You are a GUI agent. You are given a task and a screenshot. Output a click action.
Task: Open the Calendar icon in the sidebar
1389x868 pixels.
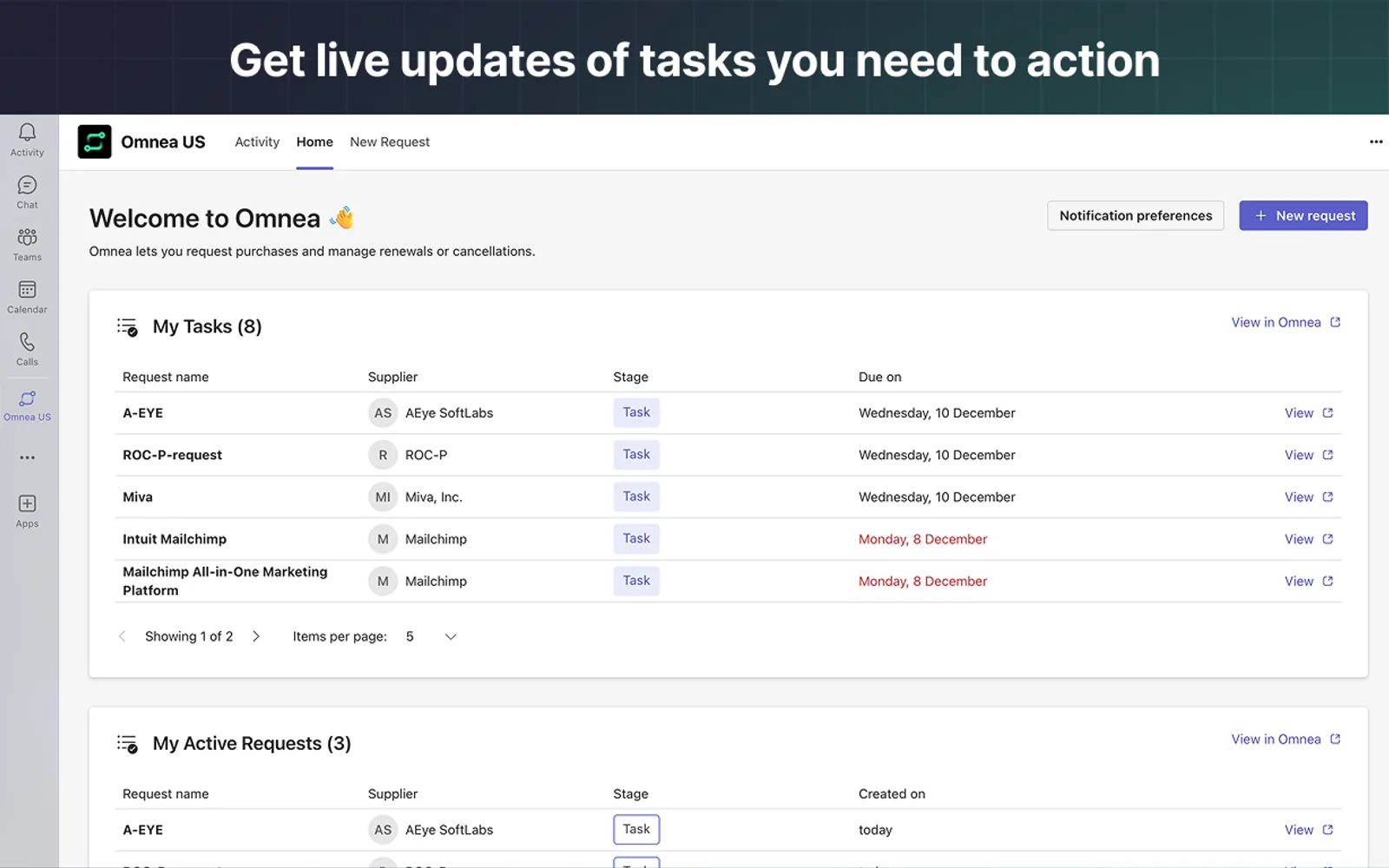point(27,297)
